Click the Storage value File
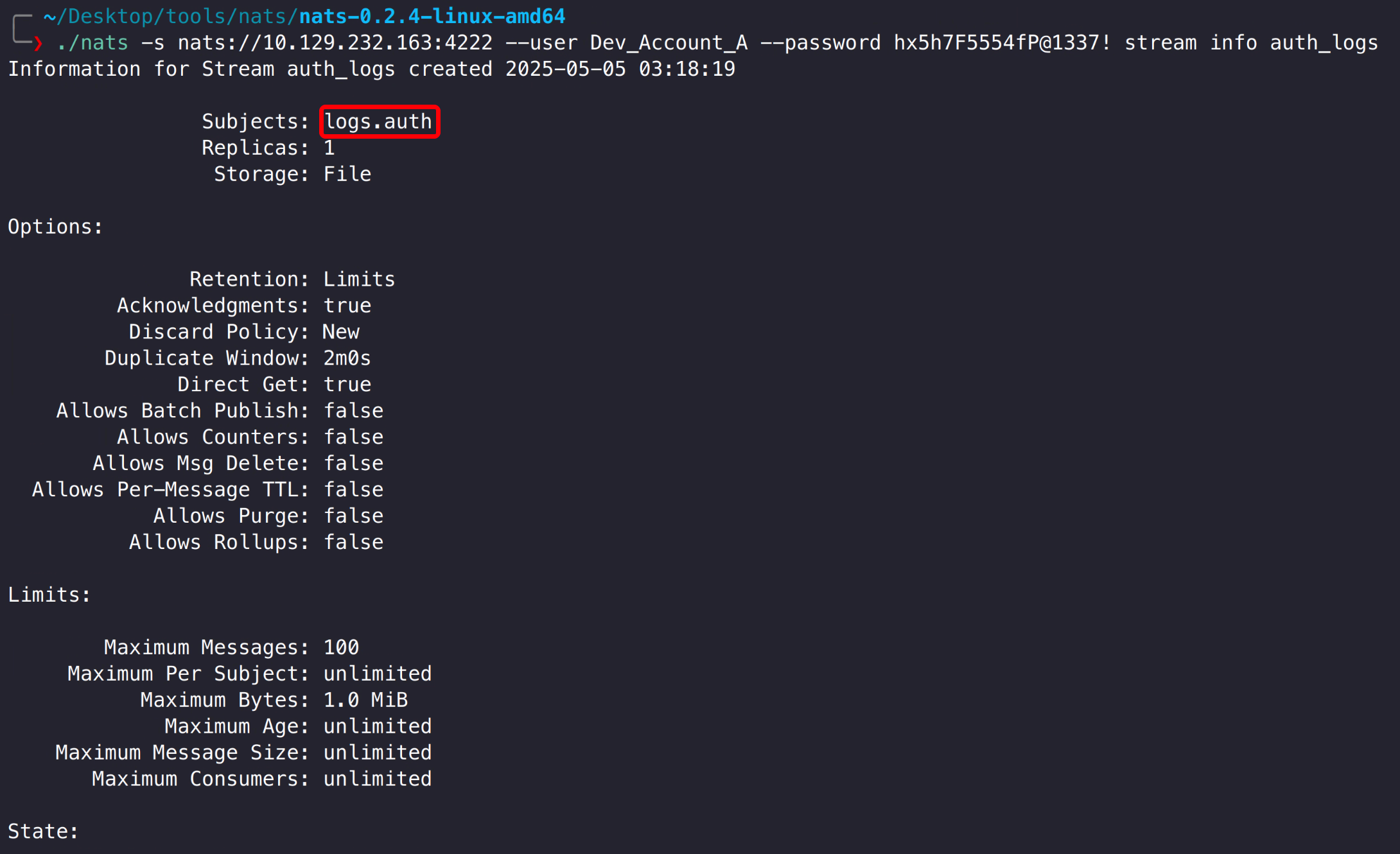This screenshot has height=854, width=1400. tap(347, 174)
